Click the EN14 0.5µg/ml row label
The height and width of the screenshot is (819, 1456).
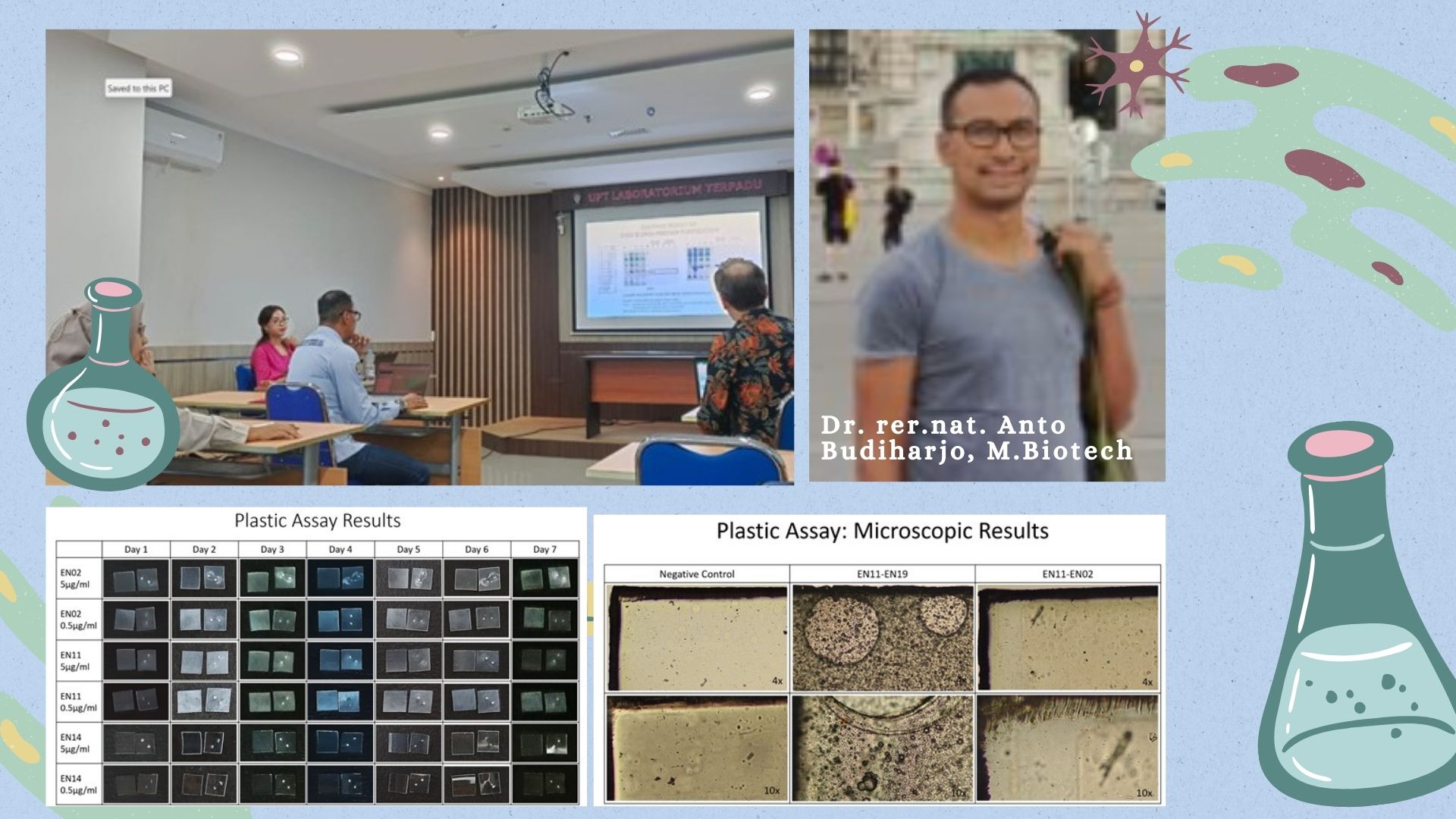[79, 784]
